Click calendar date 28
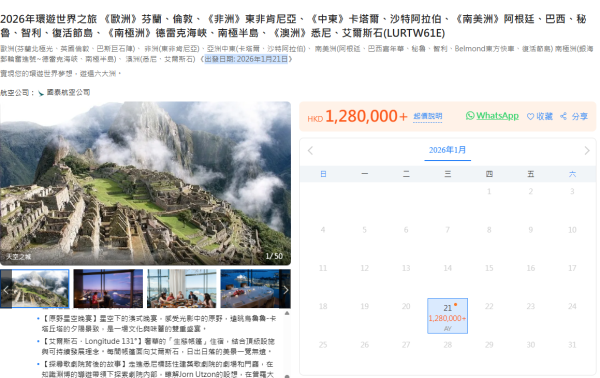 coord(447,345)
